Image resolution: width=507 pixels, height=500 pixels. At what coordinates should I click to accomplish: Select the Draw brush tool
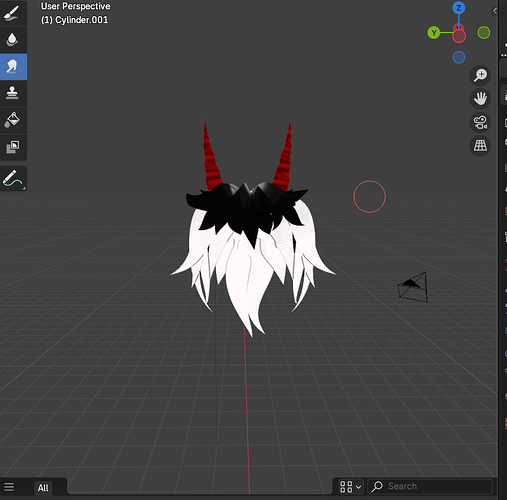(x=13, y=13)
